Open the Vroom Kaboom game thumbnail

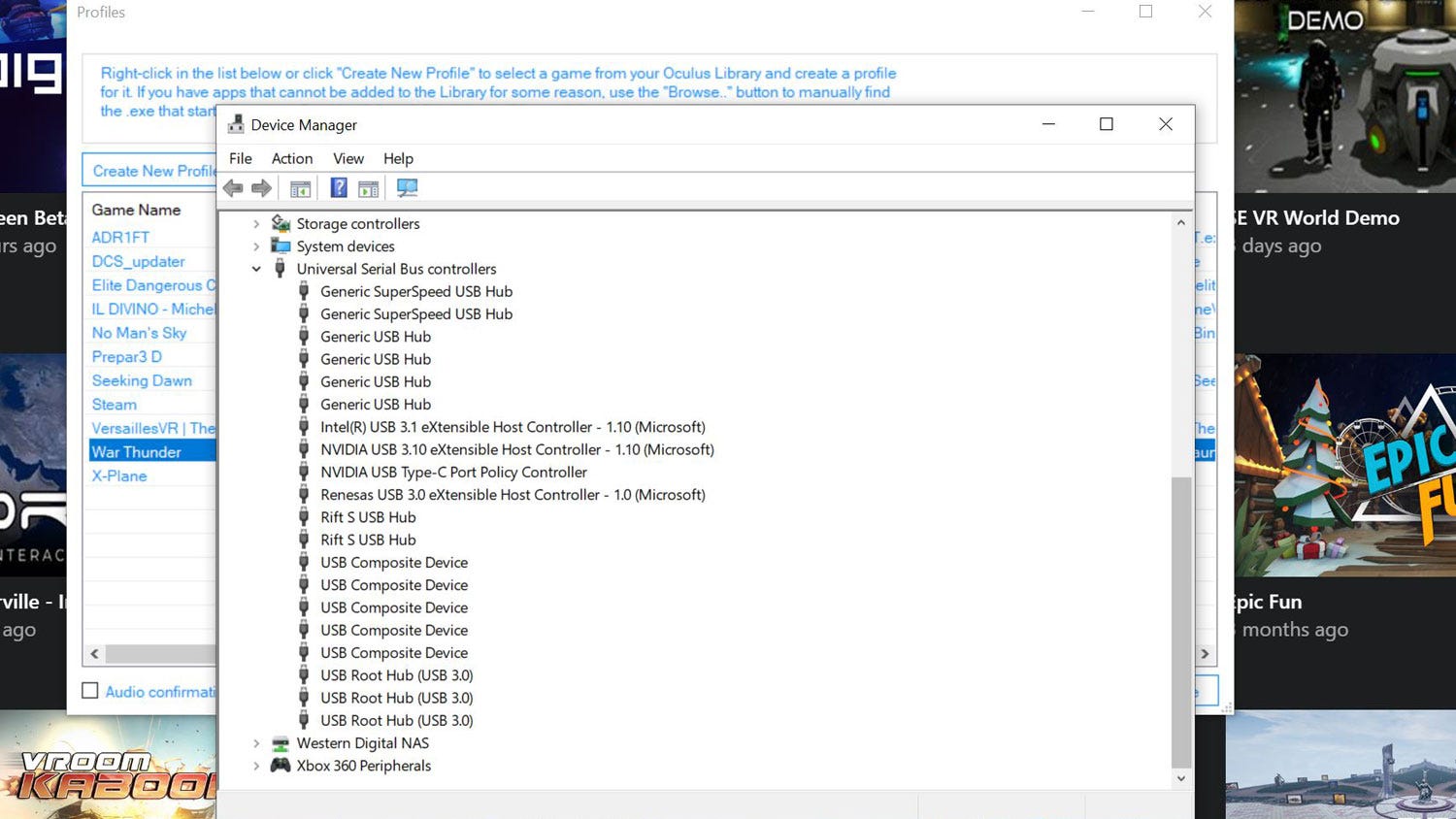tap(108, 765)
